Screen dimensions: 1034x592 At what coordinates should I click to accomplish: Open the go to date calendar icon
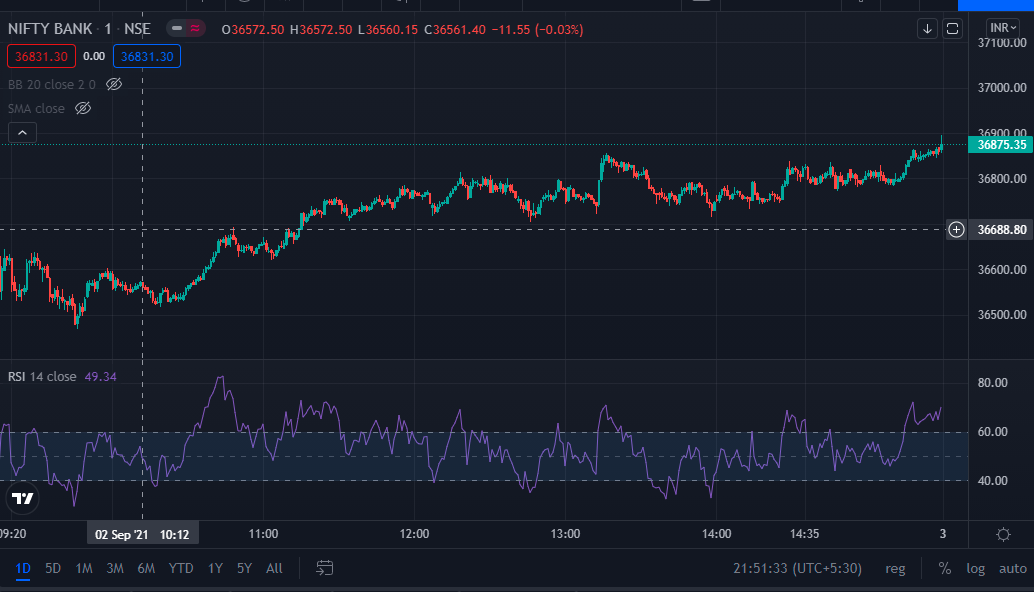[x=324, y=568]
